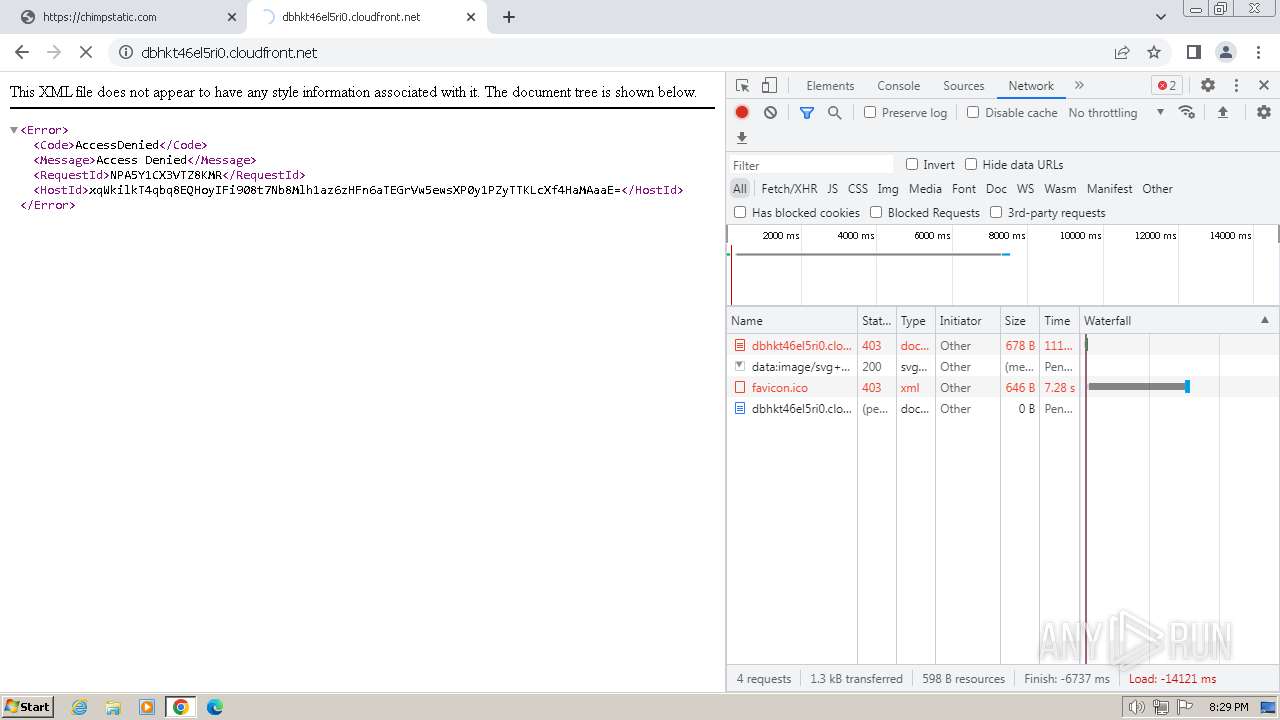
Task: Filter requests by Doc type
Action: click(x=996, y=188)
